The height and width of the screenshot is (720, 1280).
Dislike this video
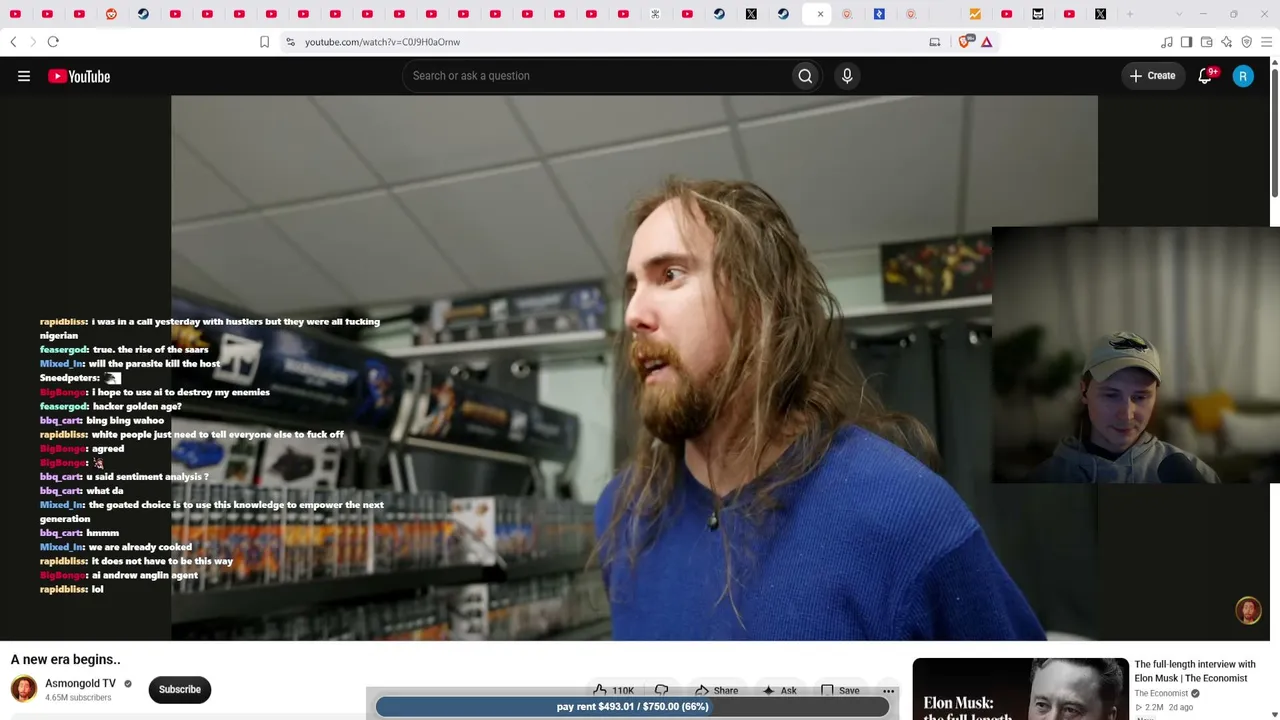[x=661, y=690]
